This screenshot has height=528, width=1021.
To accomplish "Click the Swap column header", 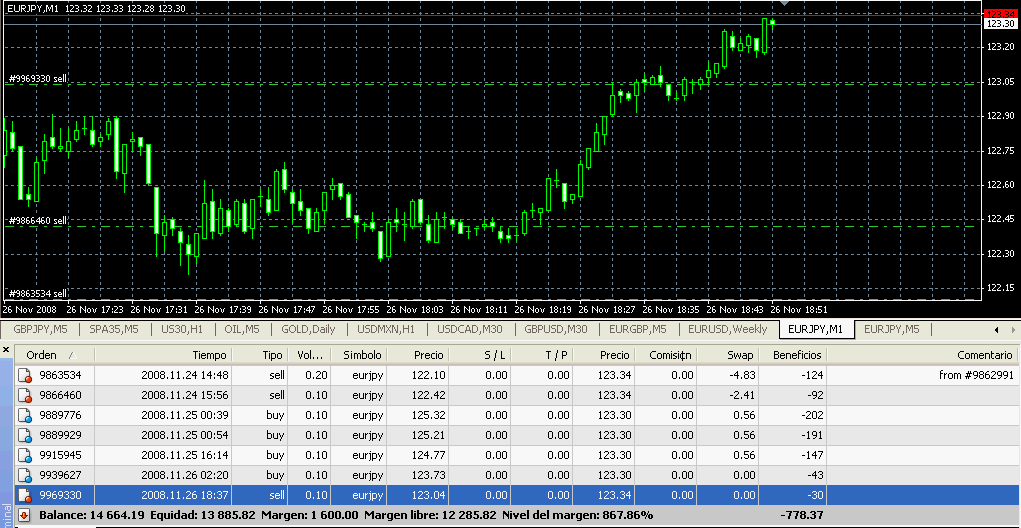I will [740, 355].
